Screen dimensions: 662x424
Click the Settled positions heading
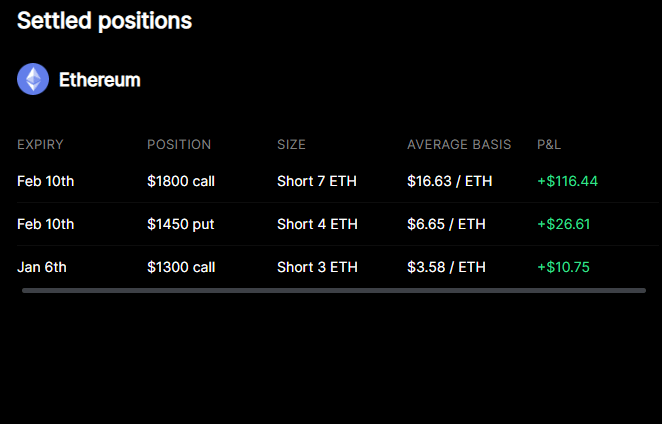point(104,20)
